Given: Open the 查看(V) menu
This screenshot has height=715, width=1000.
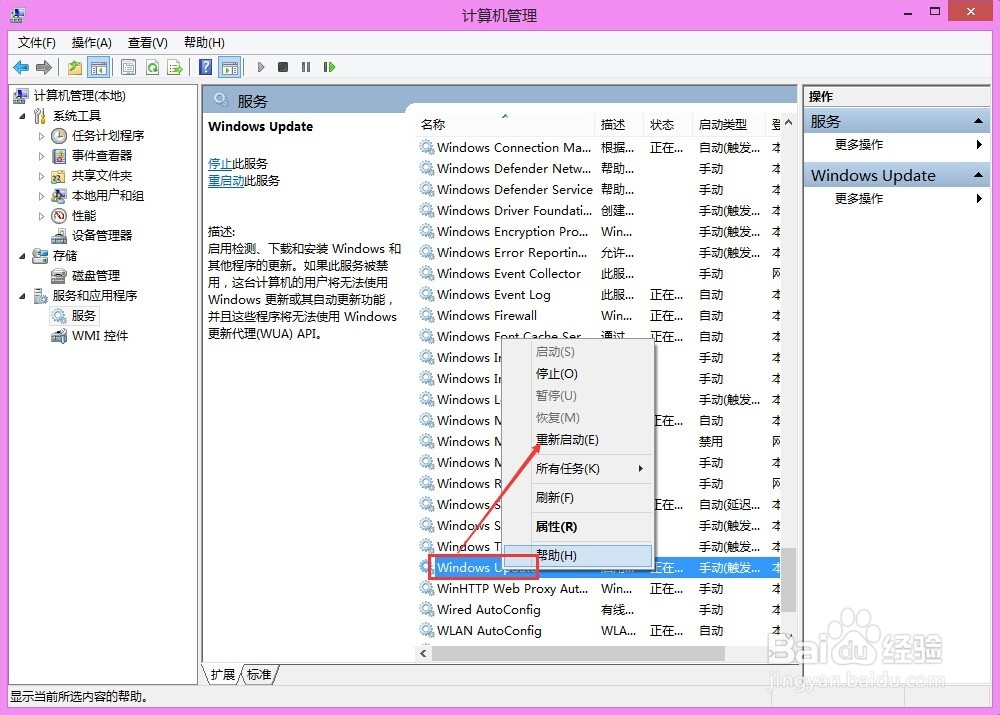Looking at the screenshot, I should [146, 42].
